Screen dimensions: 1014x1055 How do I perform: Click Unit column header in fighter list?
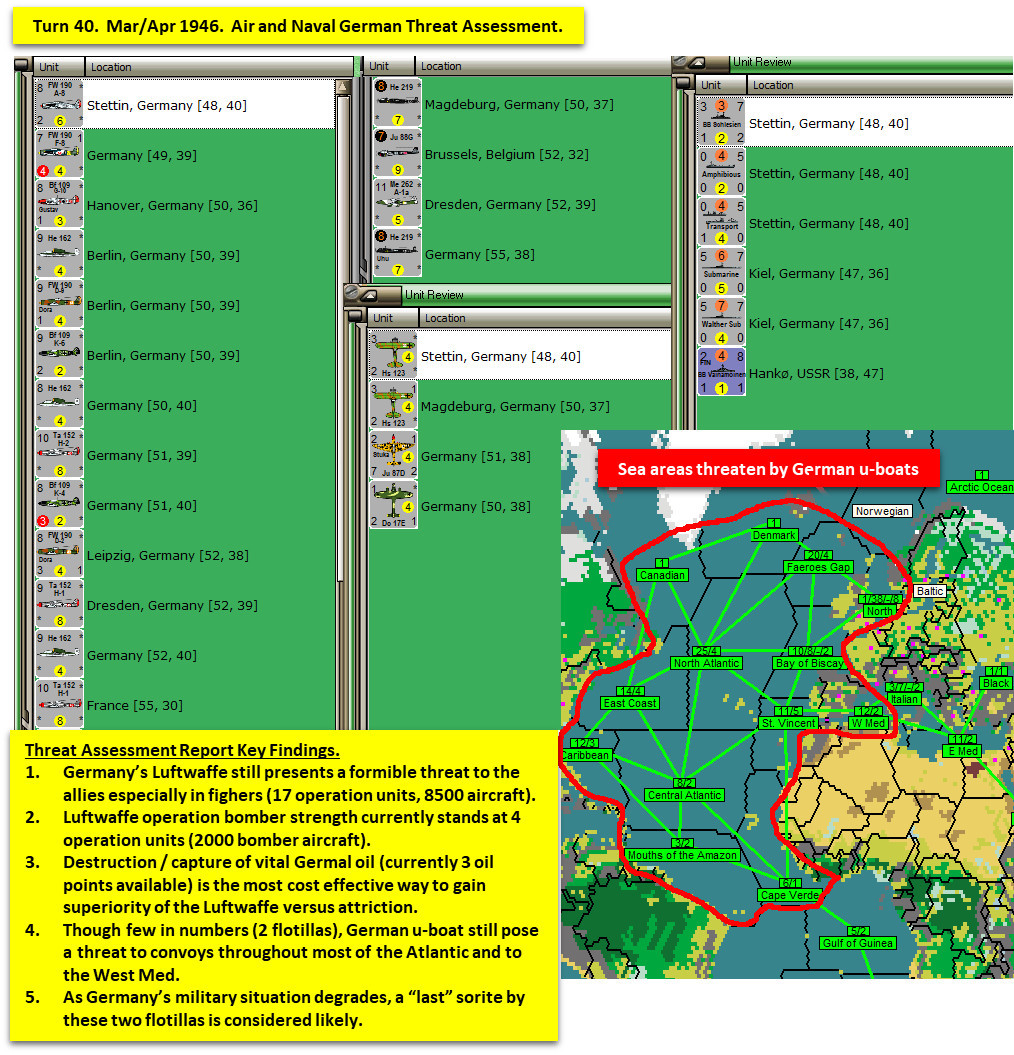59,67
